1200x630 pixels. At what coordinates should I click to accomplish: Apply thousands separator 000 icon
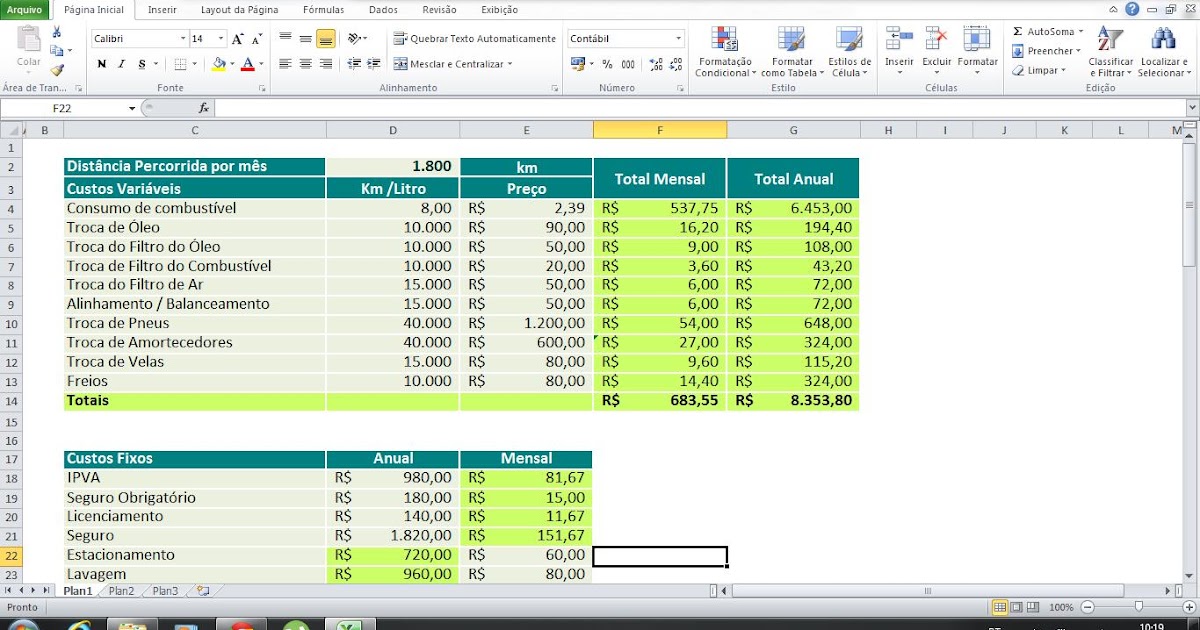[628, 64]
